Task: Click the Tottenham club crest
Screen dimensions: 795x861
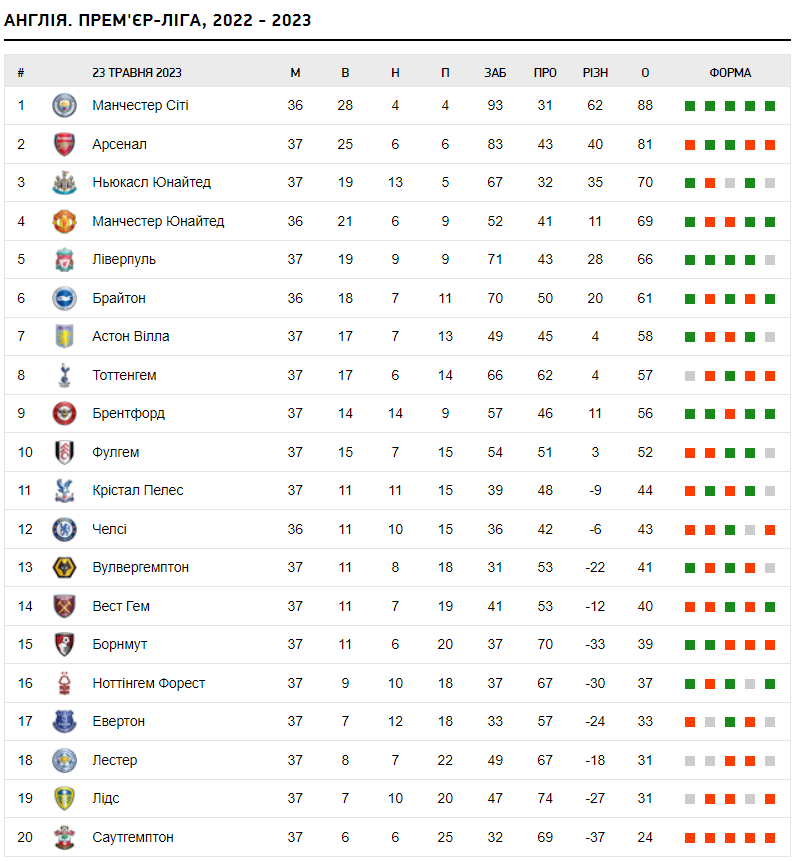Action: click(x=64, y=375)
